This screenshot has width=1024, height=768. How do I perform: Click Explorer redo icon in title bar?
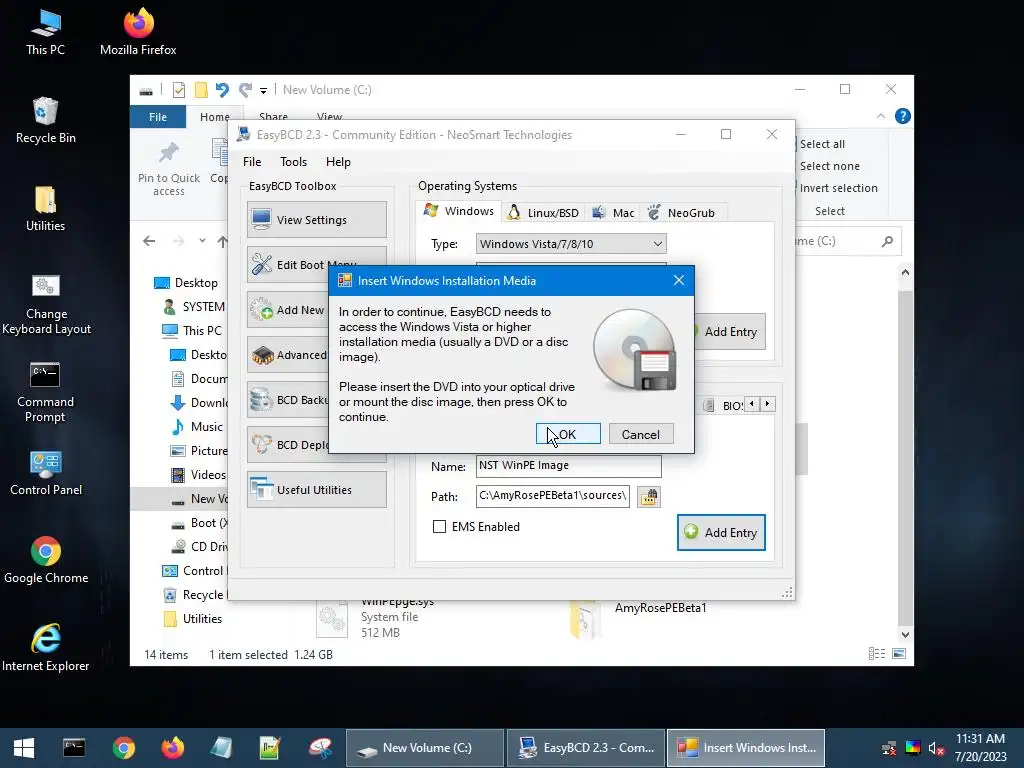click(x=245, y=89)
